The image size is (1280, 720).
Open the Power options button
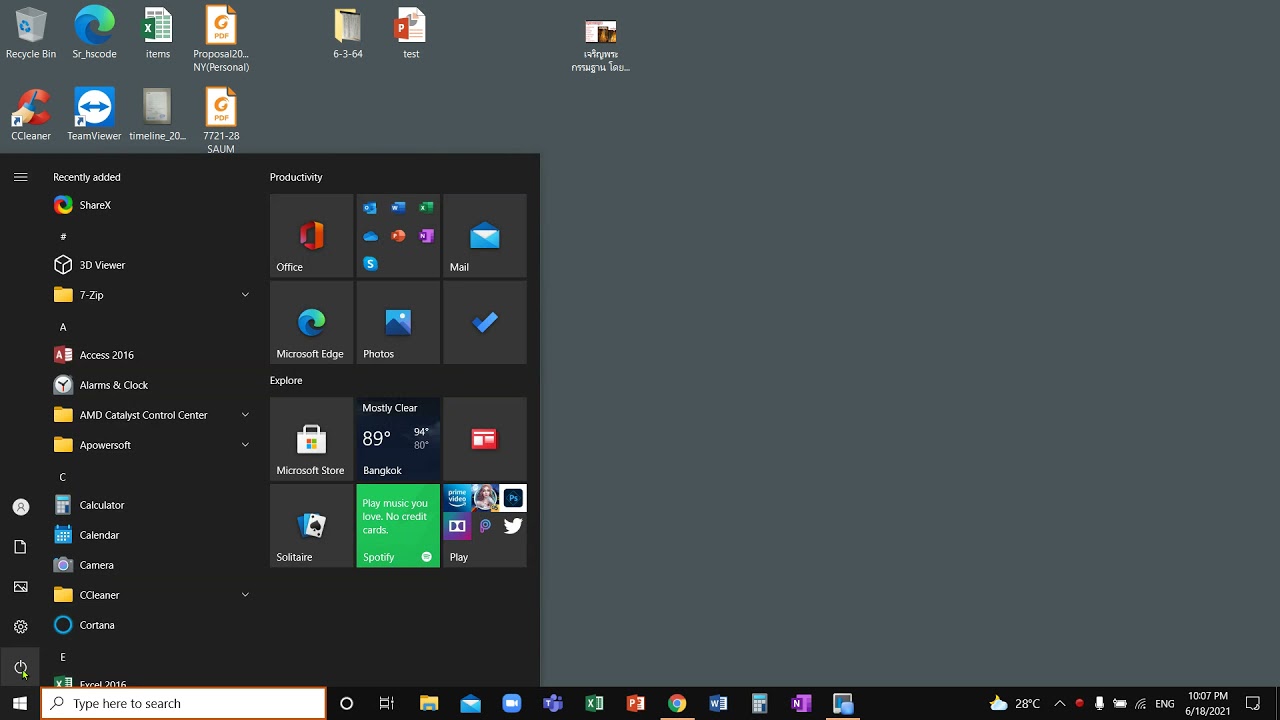pyautogui.click(x=20, y=667)
